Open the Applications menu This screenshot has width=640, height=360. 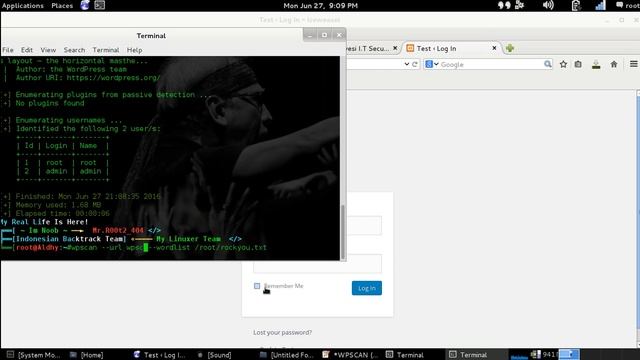click(x=23, y=5)
